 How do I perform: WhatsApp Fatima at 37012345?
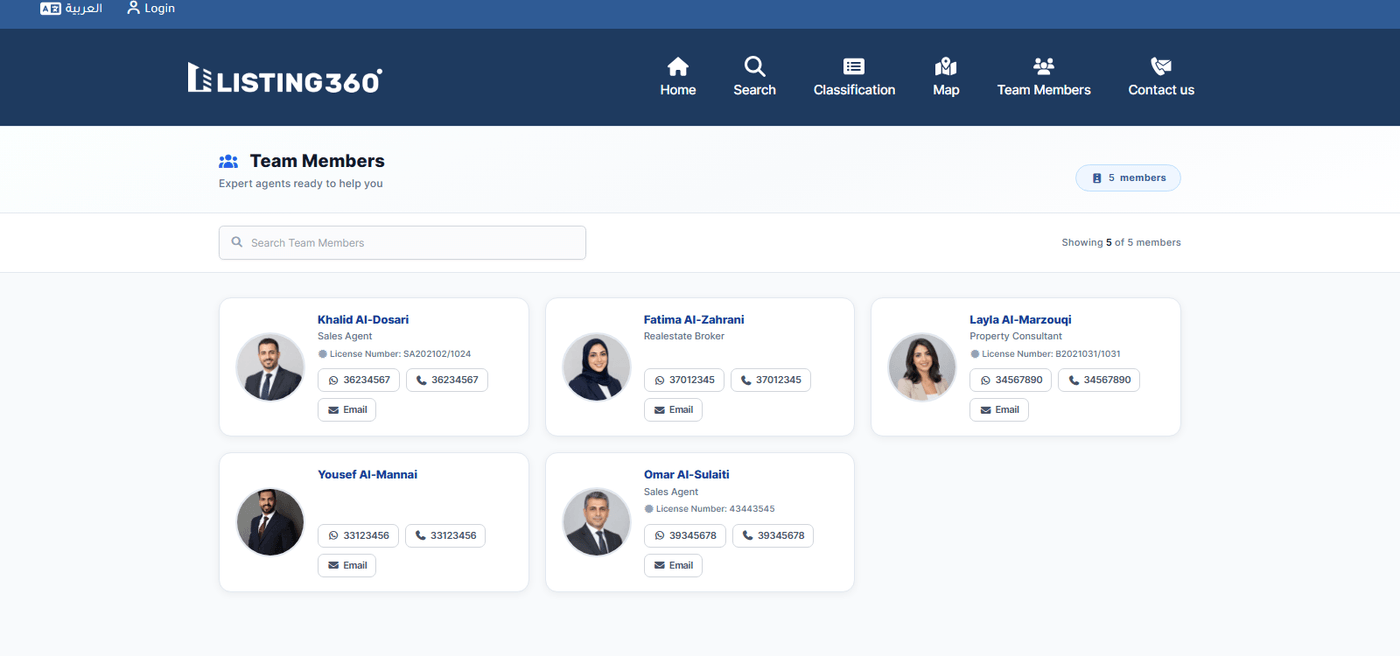click(684, 380)
